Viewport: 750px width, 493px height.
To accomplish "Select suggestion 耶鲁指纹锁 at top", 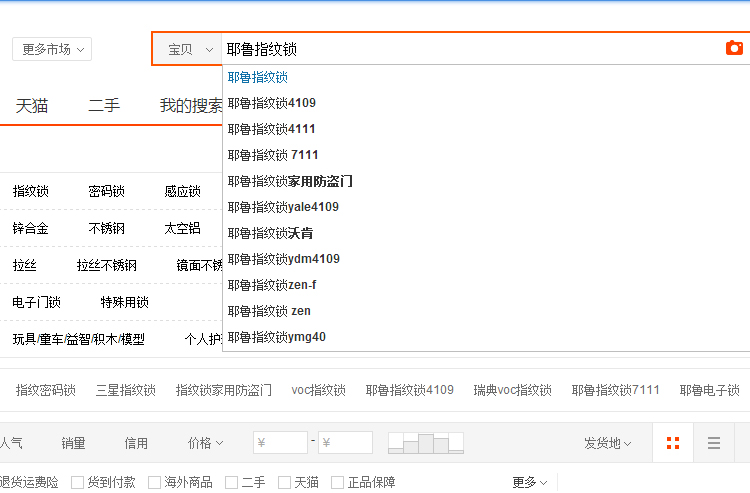I will pos(486,77).
